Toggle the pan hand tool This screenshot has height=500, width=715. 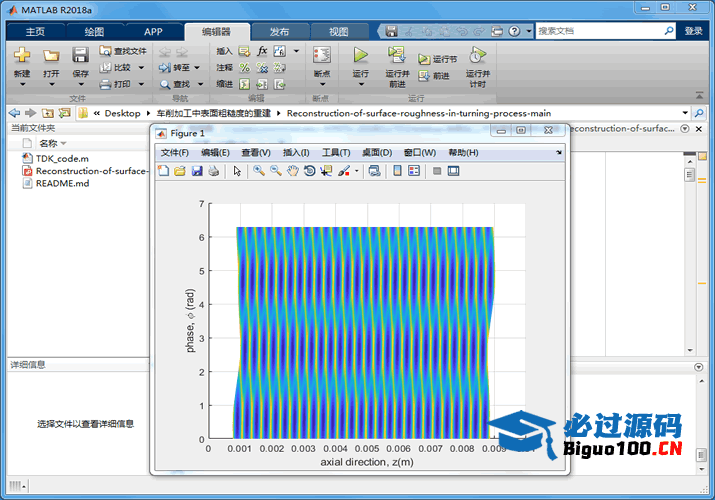(293, 171)
